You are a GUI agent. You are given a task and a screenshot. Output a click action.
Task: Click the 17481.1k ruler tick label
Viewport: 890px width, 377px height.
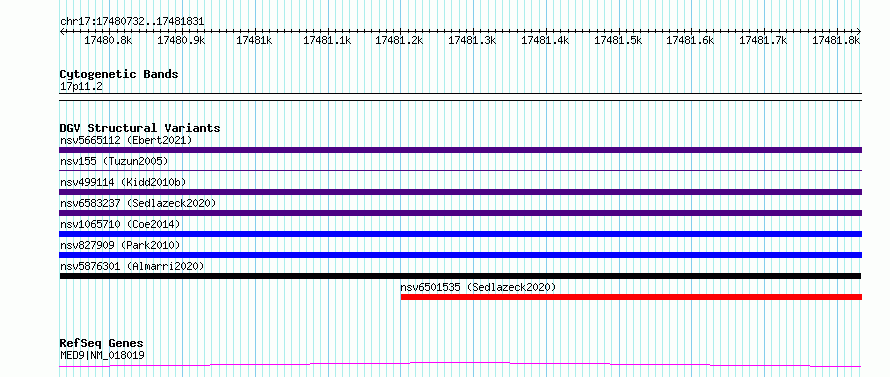[327, 40]
